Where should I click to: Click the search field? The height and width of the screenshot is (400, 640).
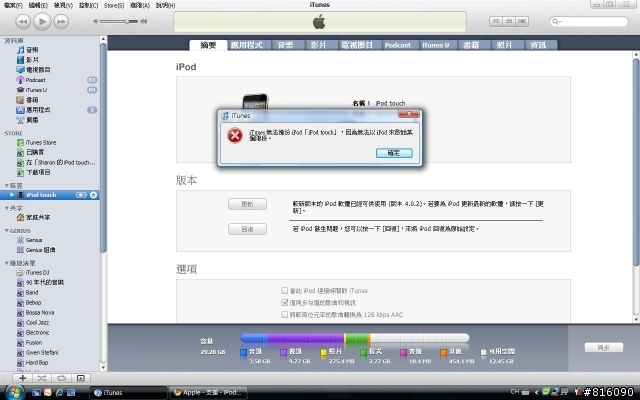point(589,21)
